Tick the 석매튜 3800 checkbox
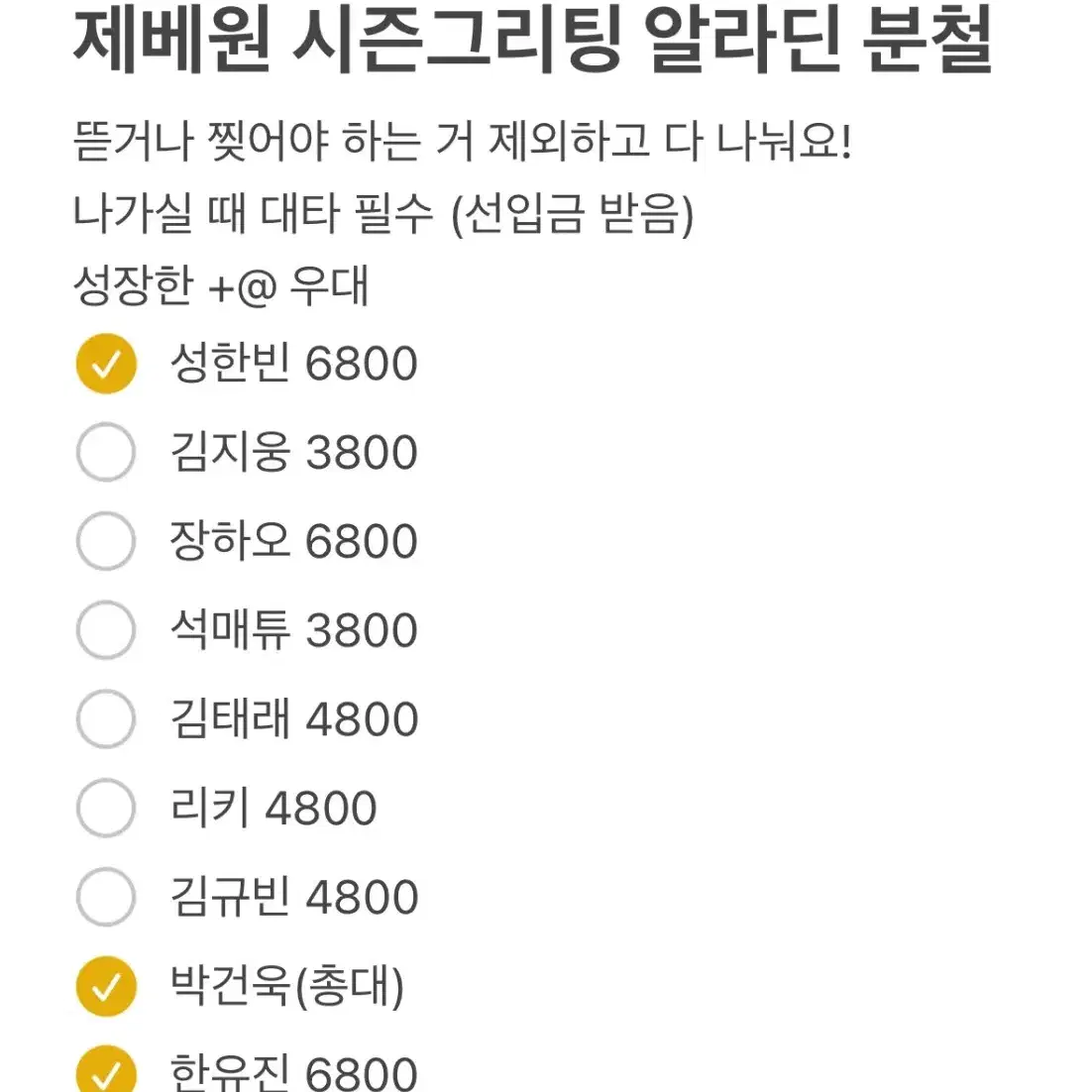This screenshot has width=1092, height=1092. tap(106, 630)
